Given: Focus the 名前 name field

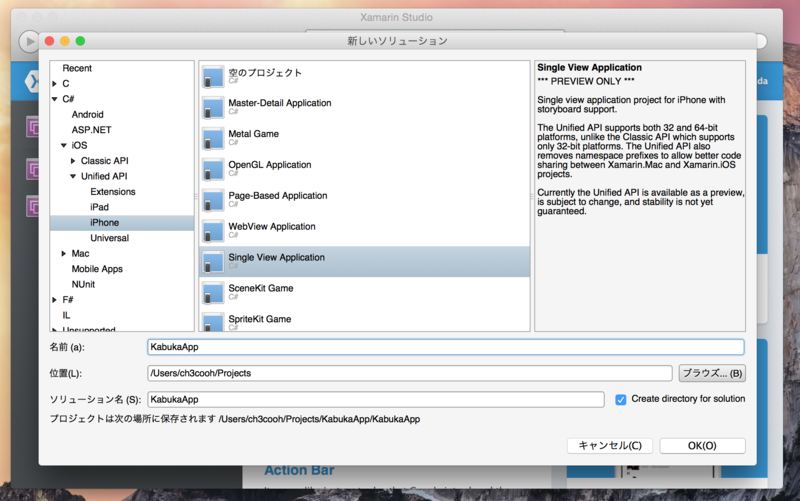Looking at the screenshot, I should click(x=446, y=347).
